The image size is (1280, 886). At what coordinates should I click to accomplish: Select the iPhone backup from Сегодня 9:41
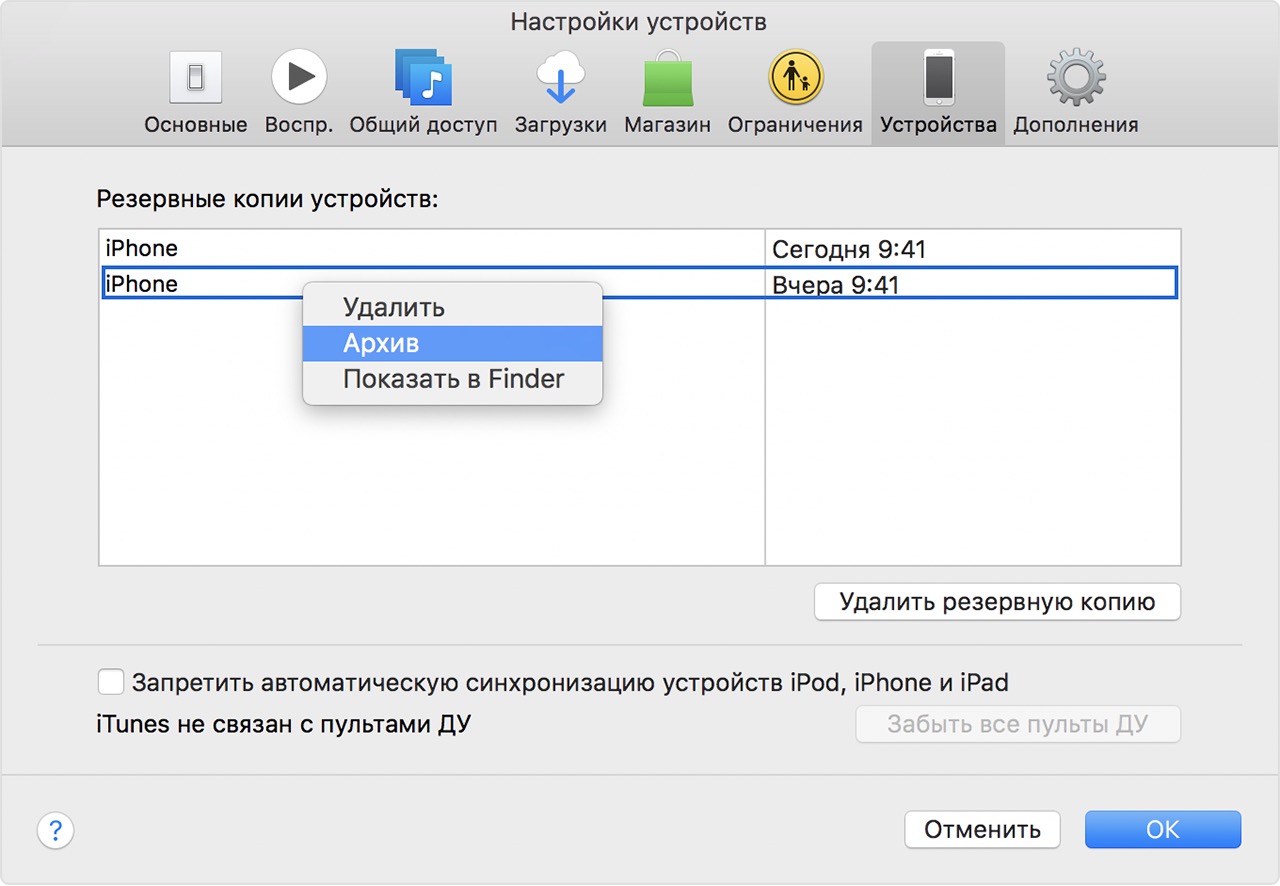[x=640, y=249]
